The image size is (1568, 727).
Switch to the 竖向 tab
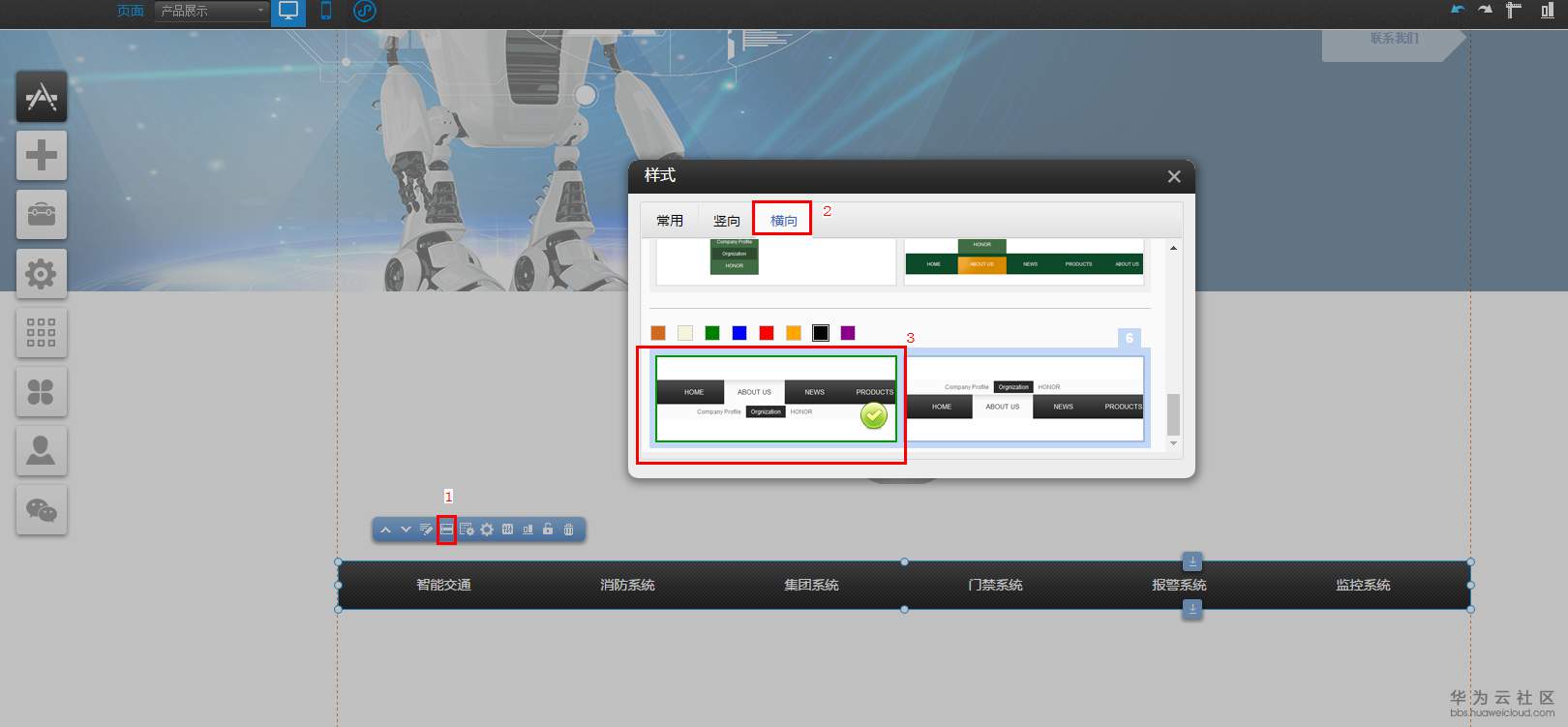pyautogui.click(x=727, y=221)
